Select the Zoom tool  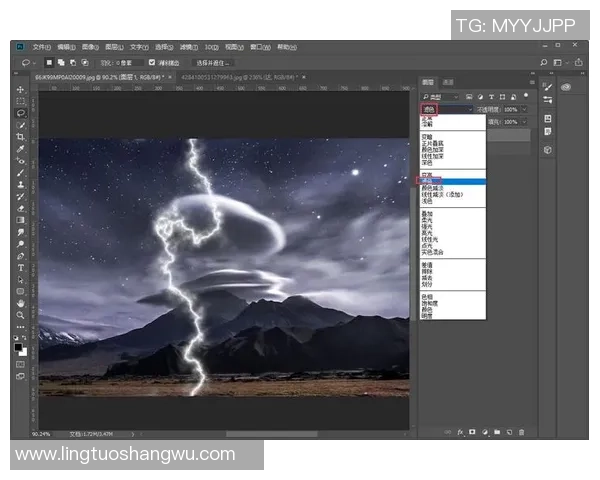point(20,314)
